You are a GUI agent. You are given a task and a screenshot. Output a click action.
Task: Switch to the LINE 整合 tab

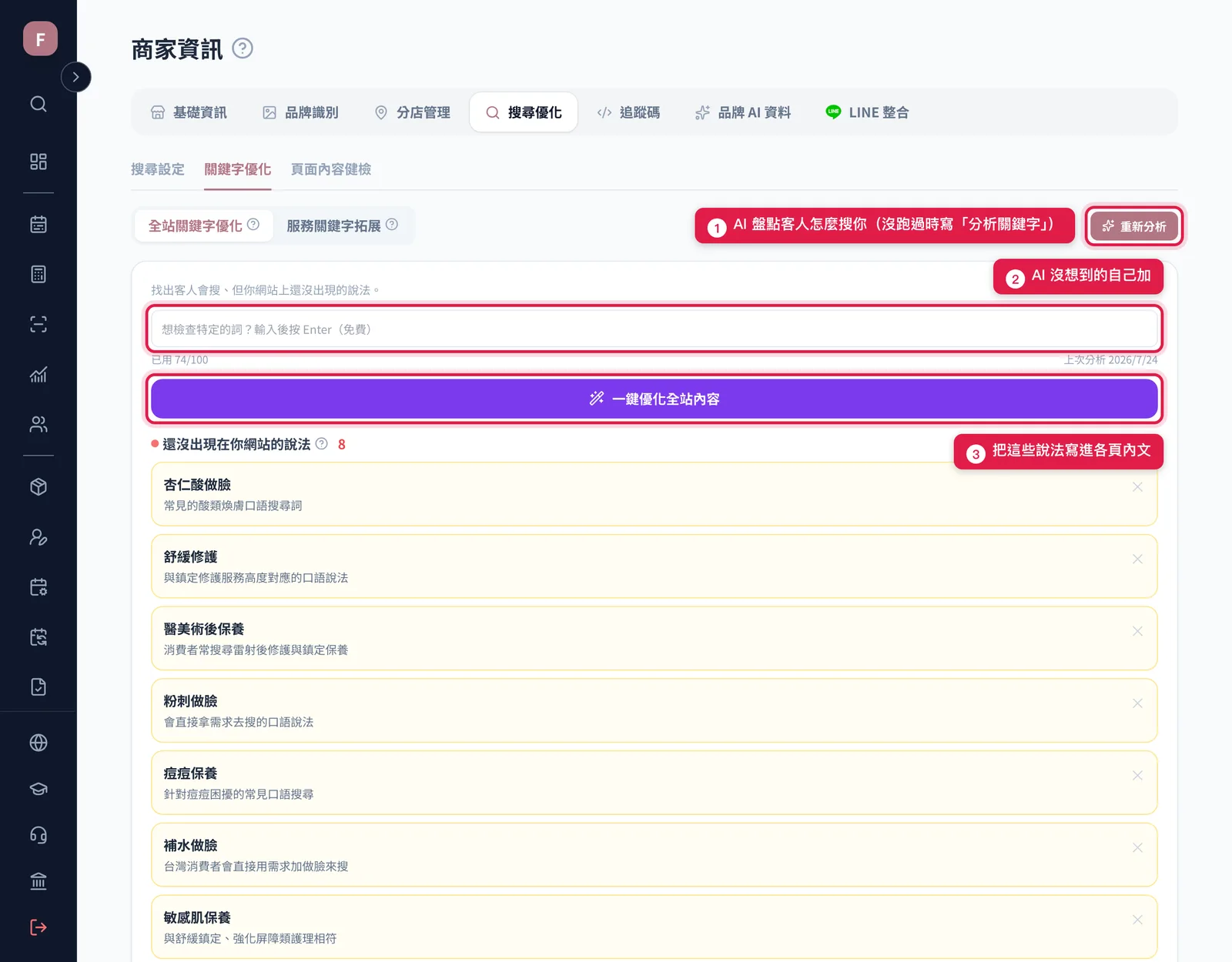click(867, 112)
